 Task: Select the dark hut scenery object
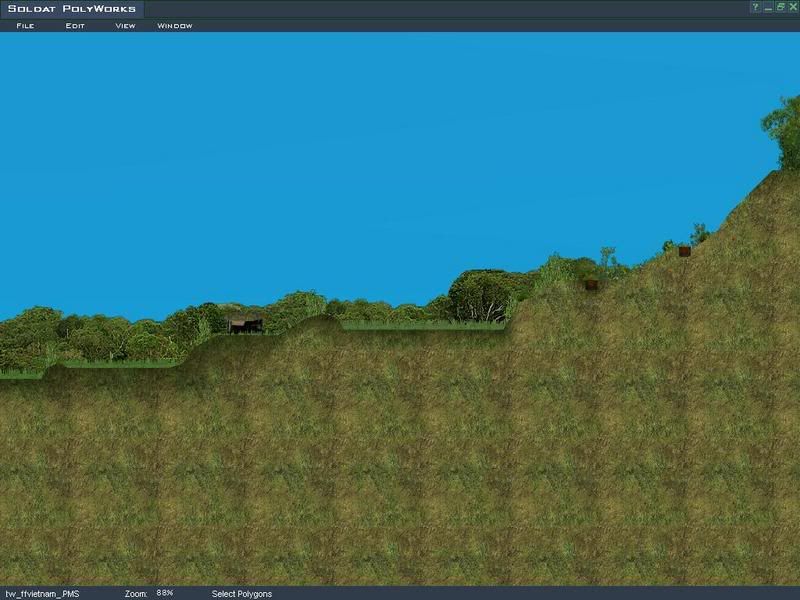[245, 325]
